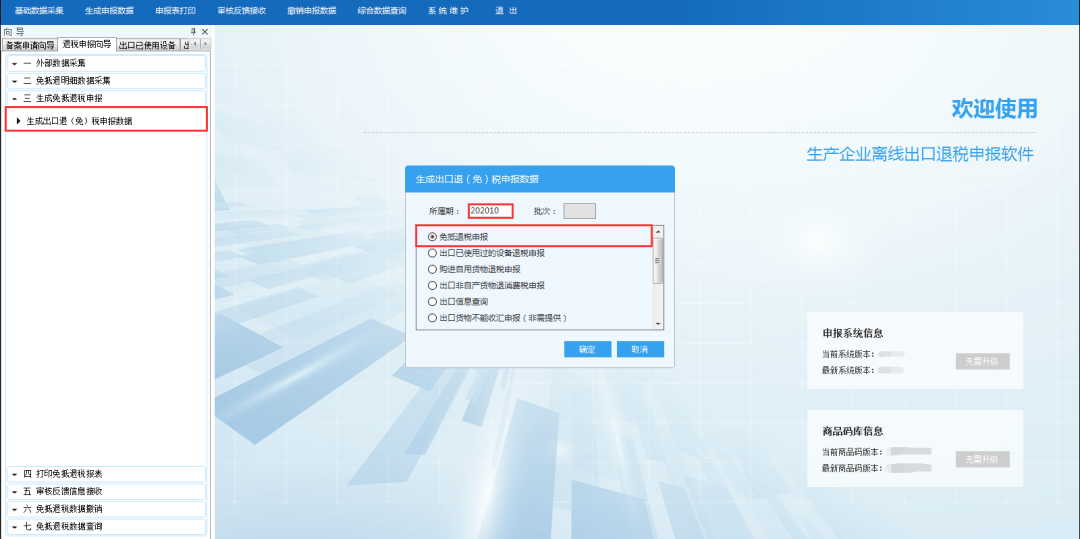Image resolution: width=1080 pixels, height=539 pixels.
Task: Close the 向导 side panel
Action: 205,32
